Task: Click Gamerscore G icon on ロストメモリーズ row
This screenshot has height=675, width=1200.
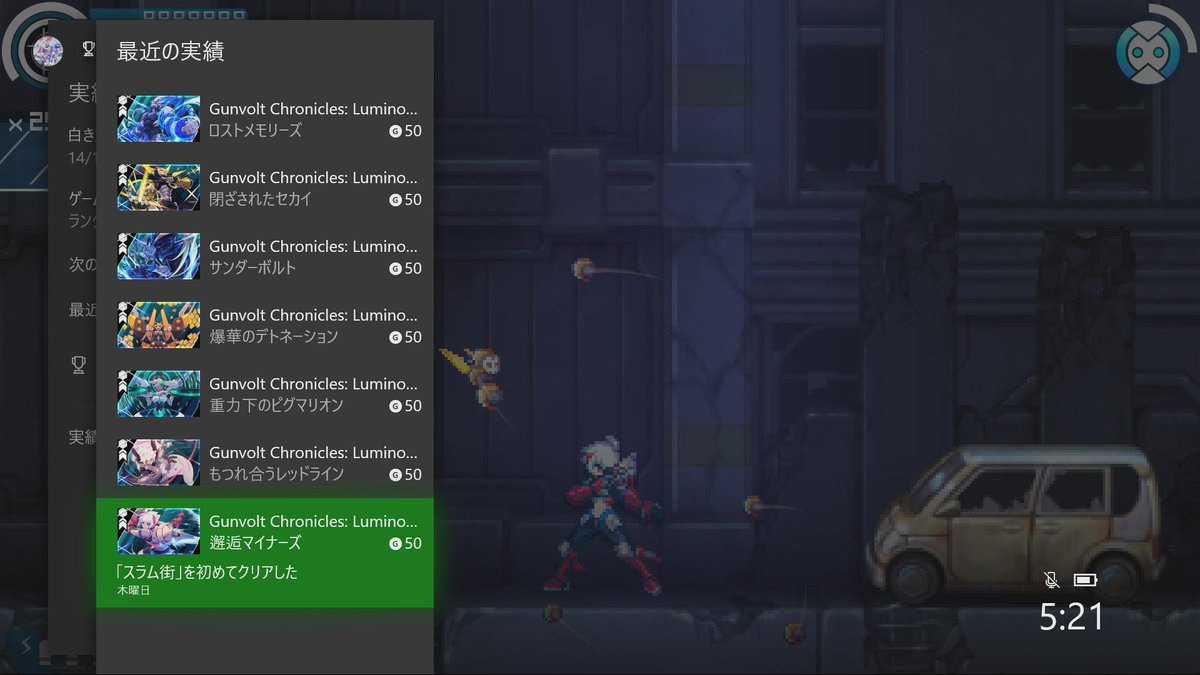Action: pyautogui.click(x=395, y=131)
